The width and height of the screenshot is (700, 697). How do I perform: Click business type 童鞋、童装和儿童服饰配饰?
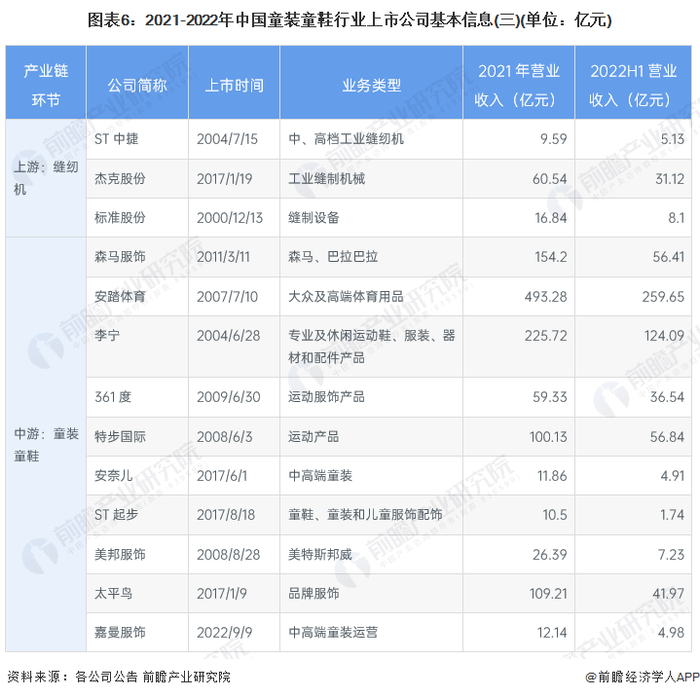(x=365, y=514)
